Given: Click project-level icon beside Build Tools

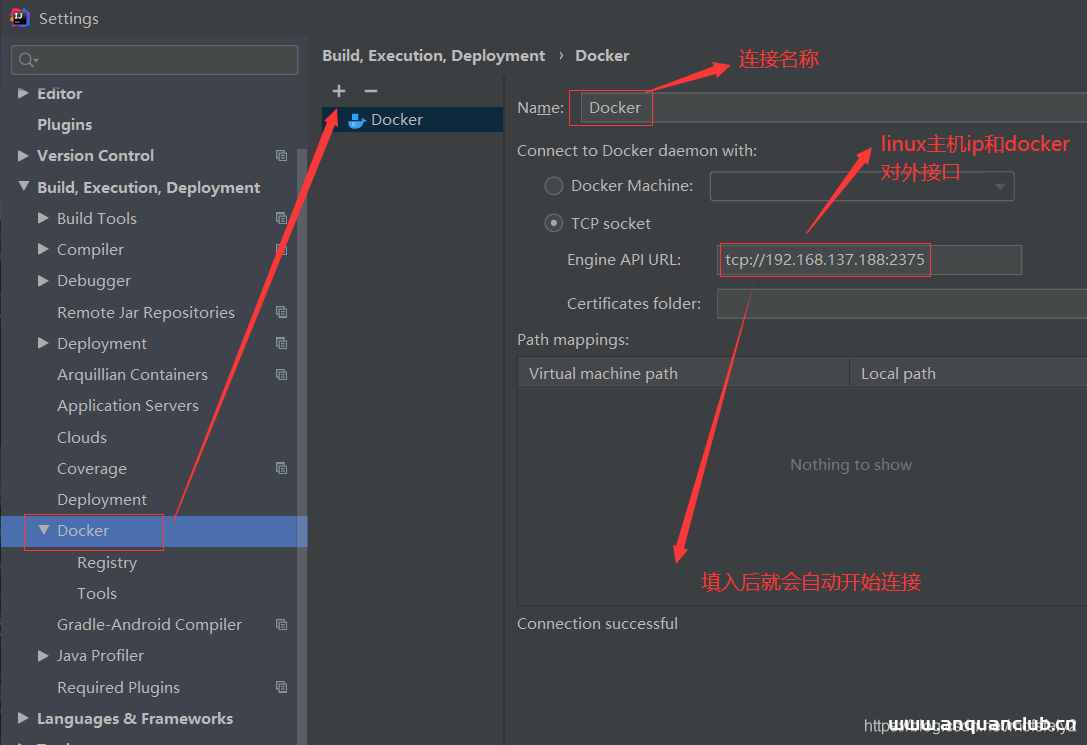Looking at the screenshot, I should coord(281,219).
